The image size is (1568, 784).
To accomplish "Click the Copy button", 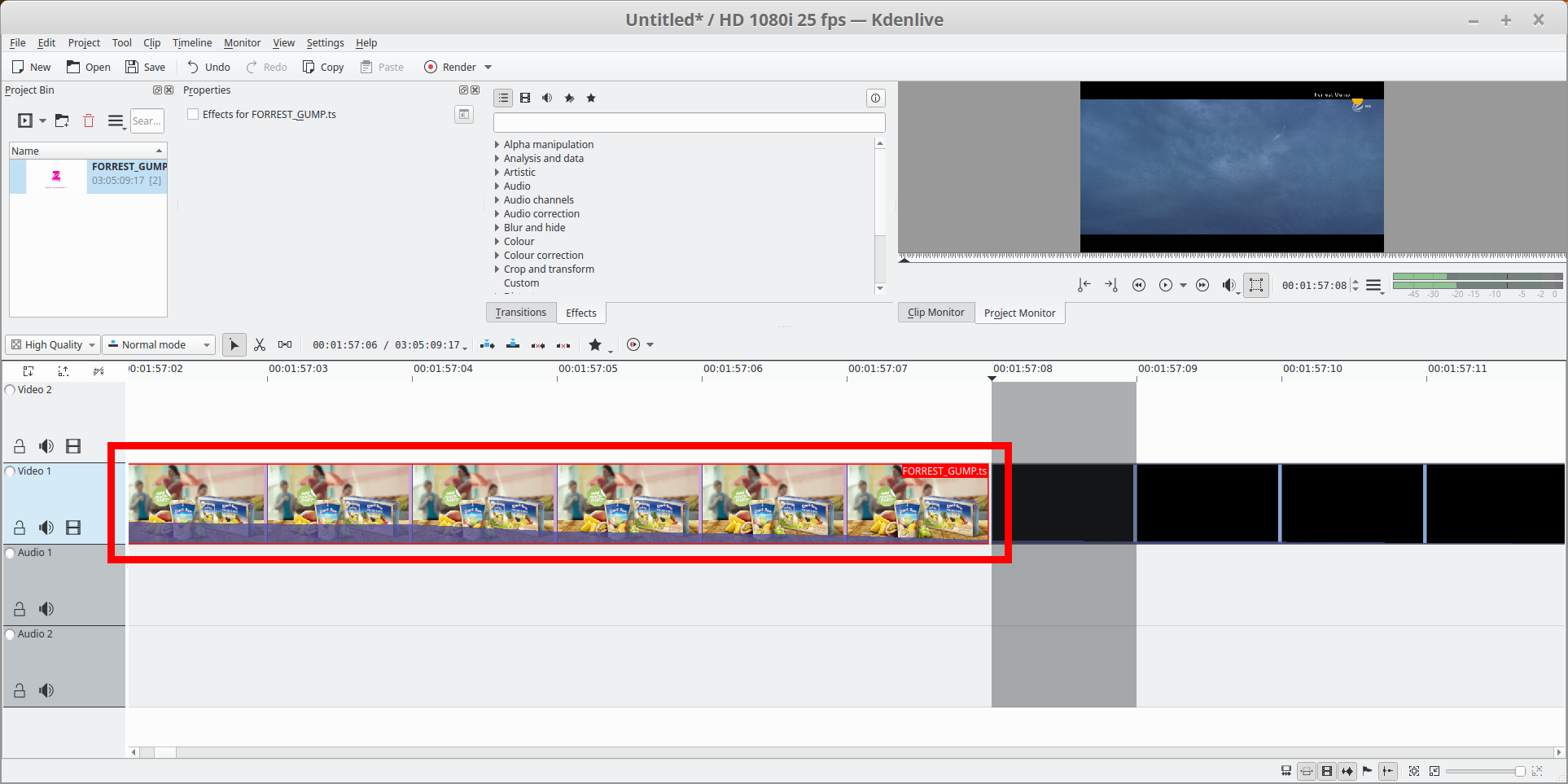I will (x=323, y=68).
